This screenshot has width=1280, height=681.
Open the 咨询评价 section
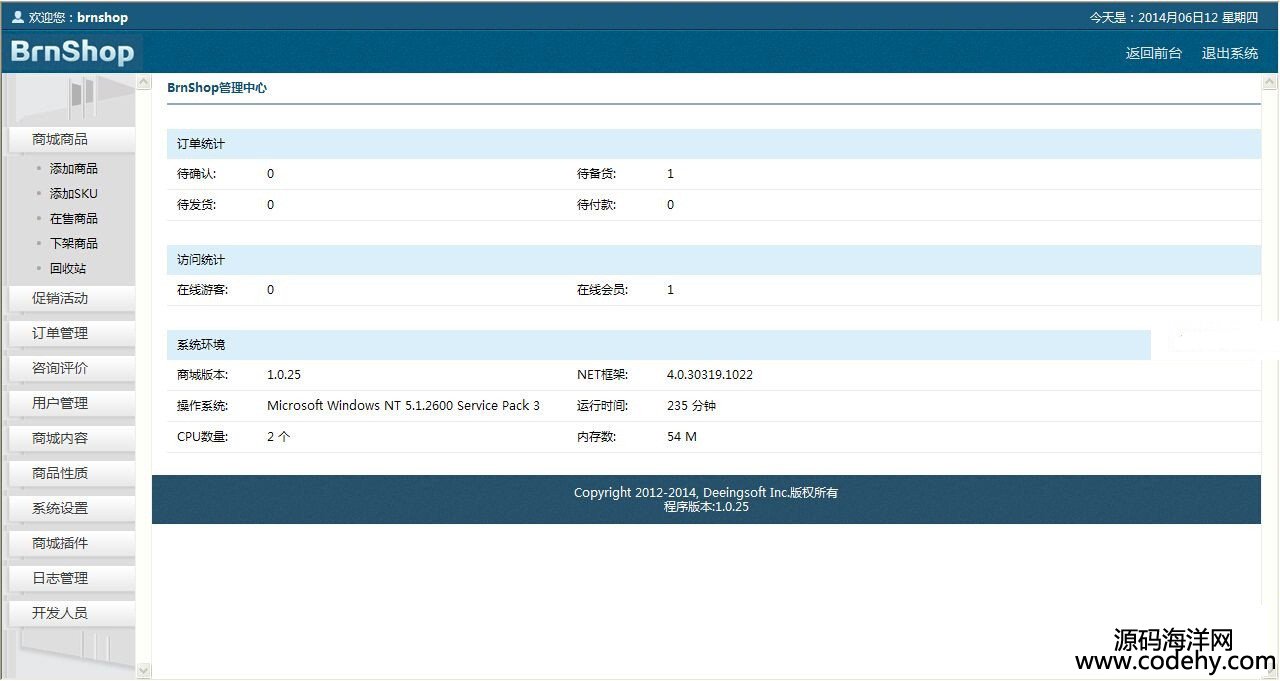pyautogui.click(x=60, y=368)
